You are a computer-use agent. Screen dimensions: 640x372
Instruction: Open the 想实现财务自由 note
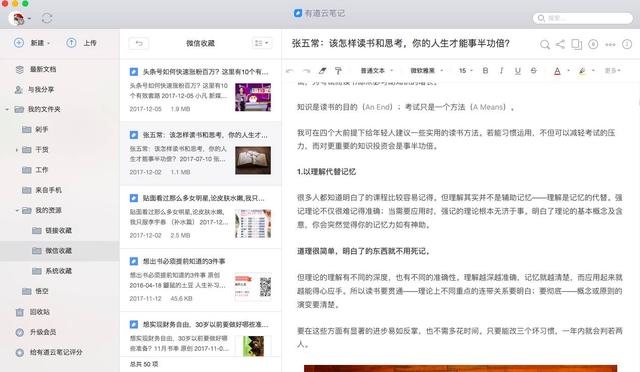pyautogui.click(x=200, y=335)
